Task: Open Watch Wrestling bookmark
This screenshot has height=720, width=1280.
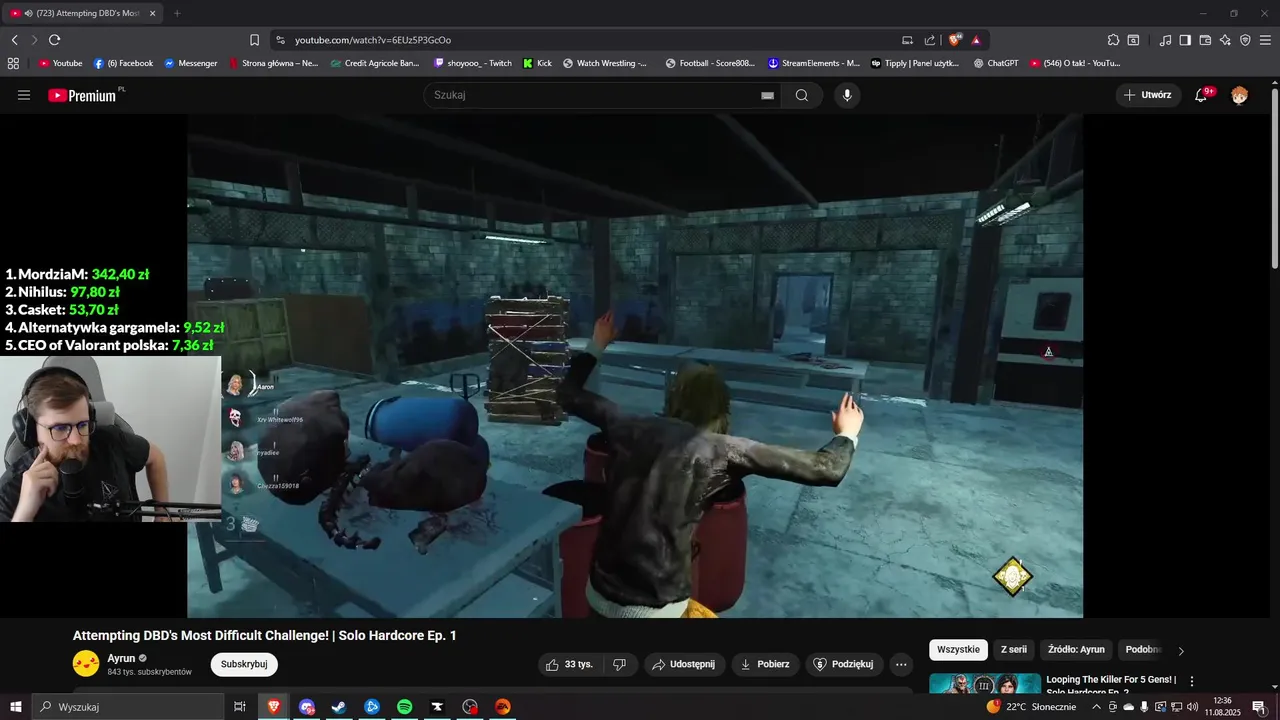Action: tap(605, 63)
